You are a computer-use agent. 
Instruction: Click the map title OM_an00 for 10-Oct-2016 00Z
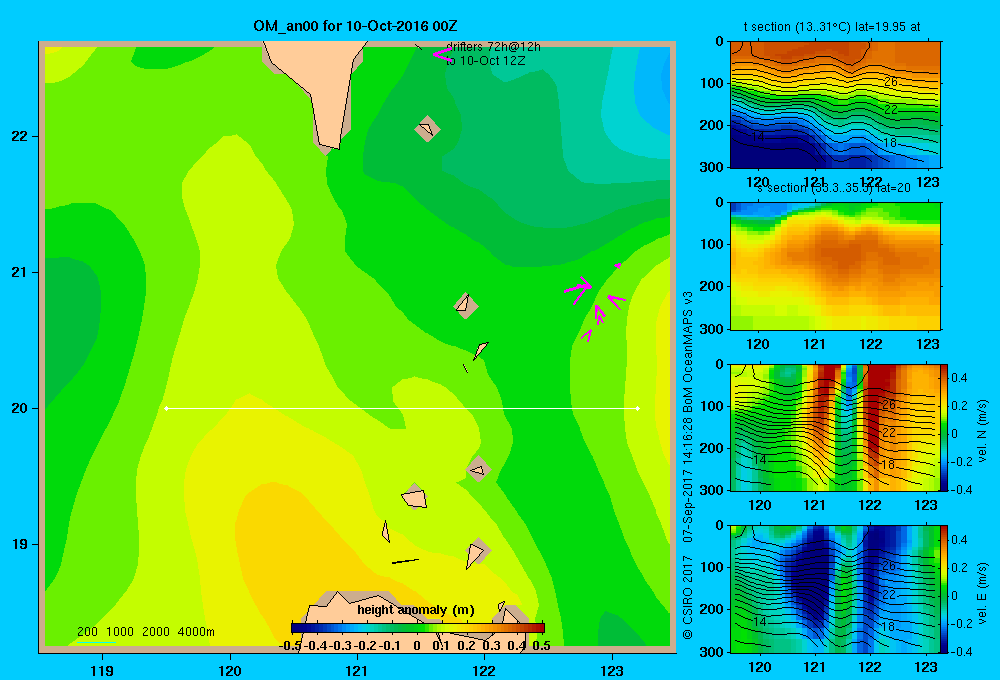pyautogui.click(x=355, y=26)
